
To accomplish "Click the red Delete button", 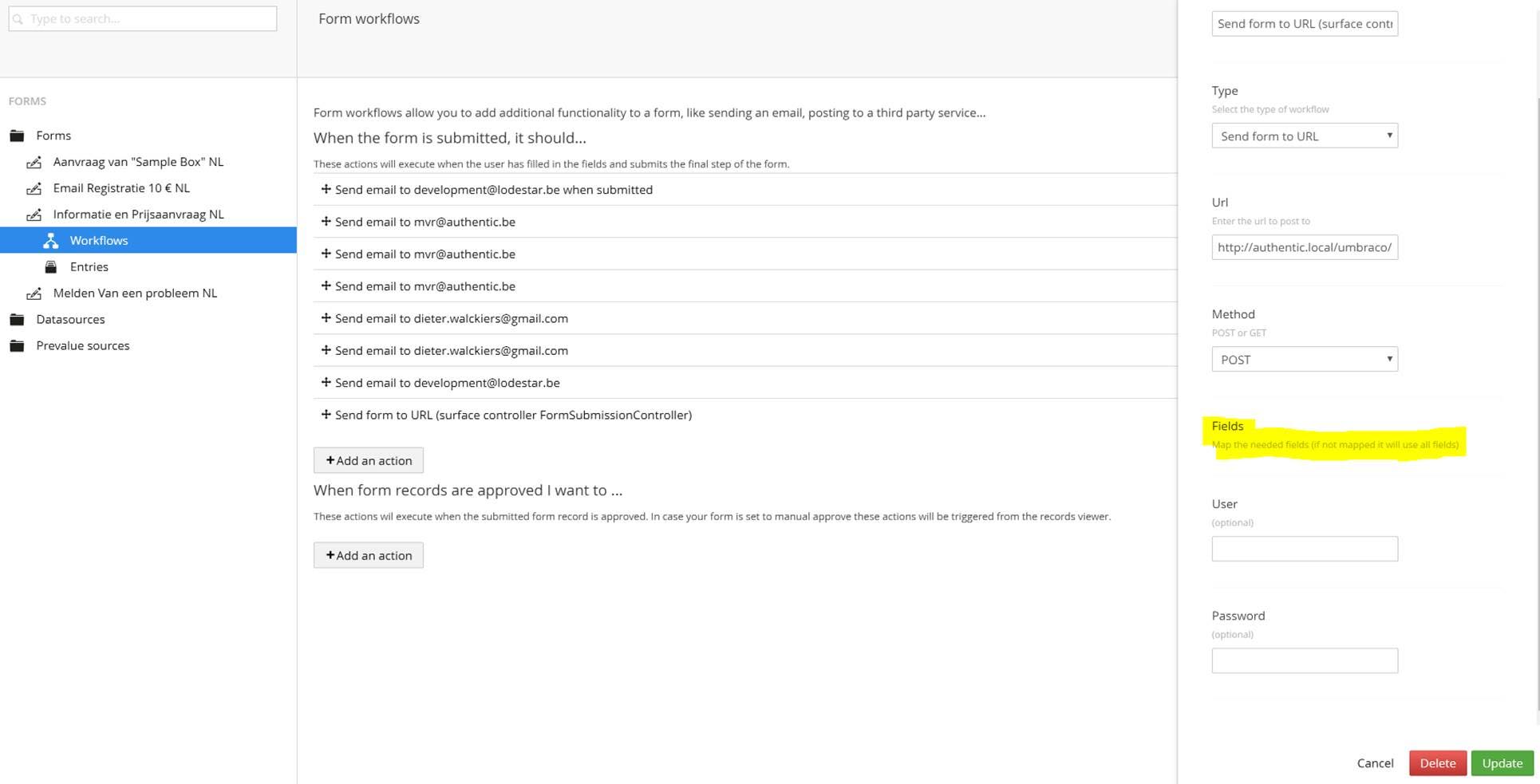I will click(1437, 763).
